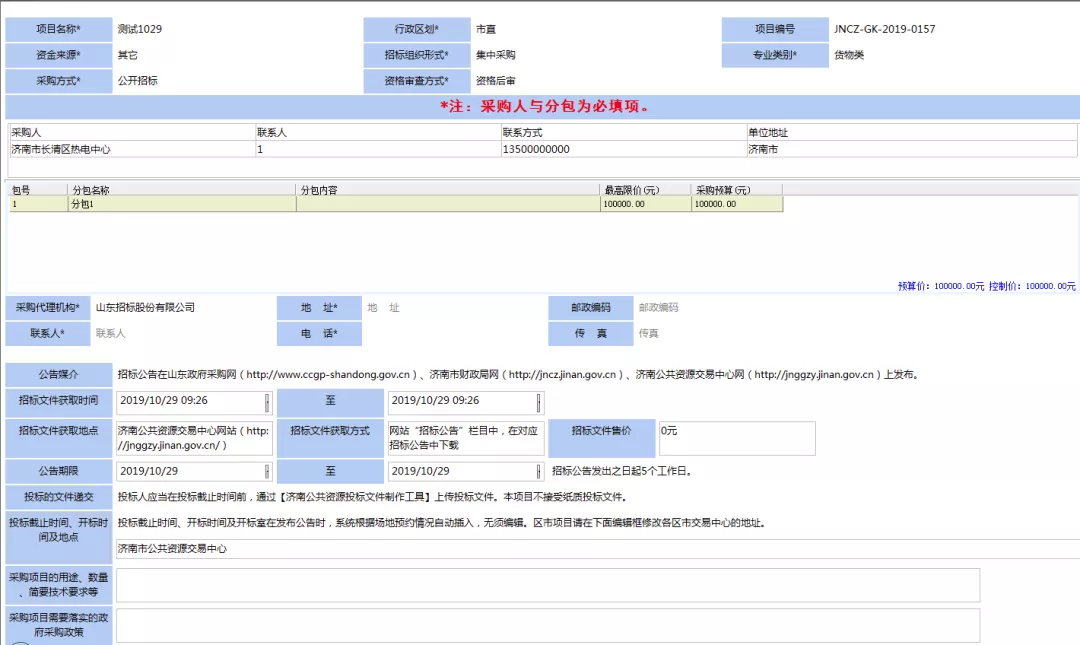Click the agency 联系人 input below 采购代理机构
The image size is (1080, 645).
click(x=180, y=334)
